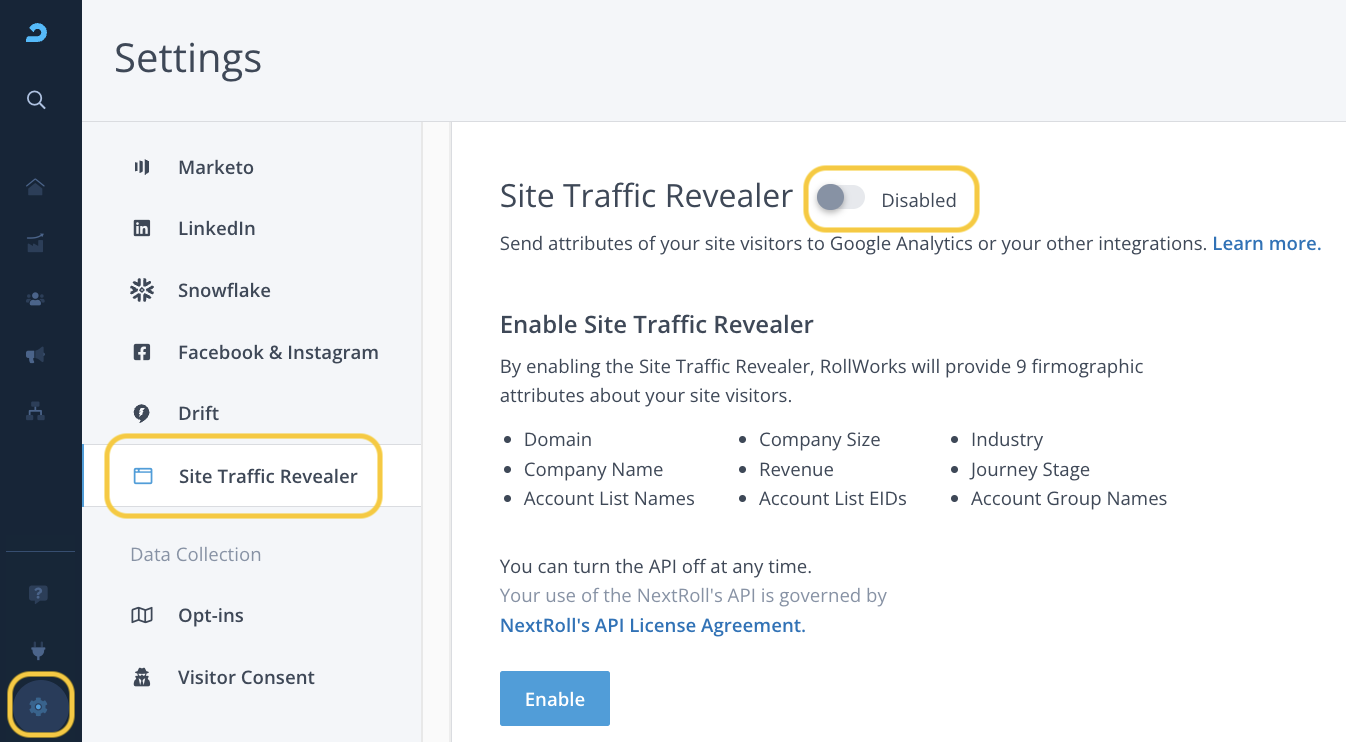1346x742 pixels.
Task: Open the integrations plug icon
Action: coord(38,651)
